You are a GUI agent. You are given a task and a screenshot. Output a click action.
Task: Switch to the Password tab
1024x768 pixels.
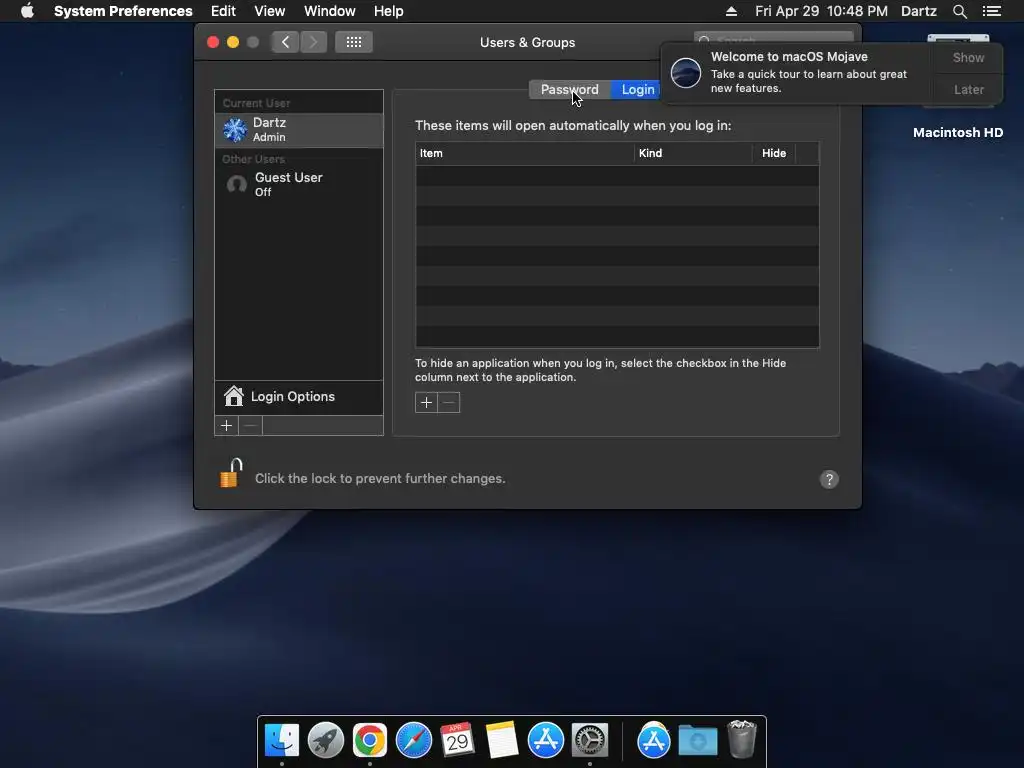[x=569, y=89]
